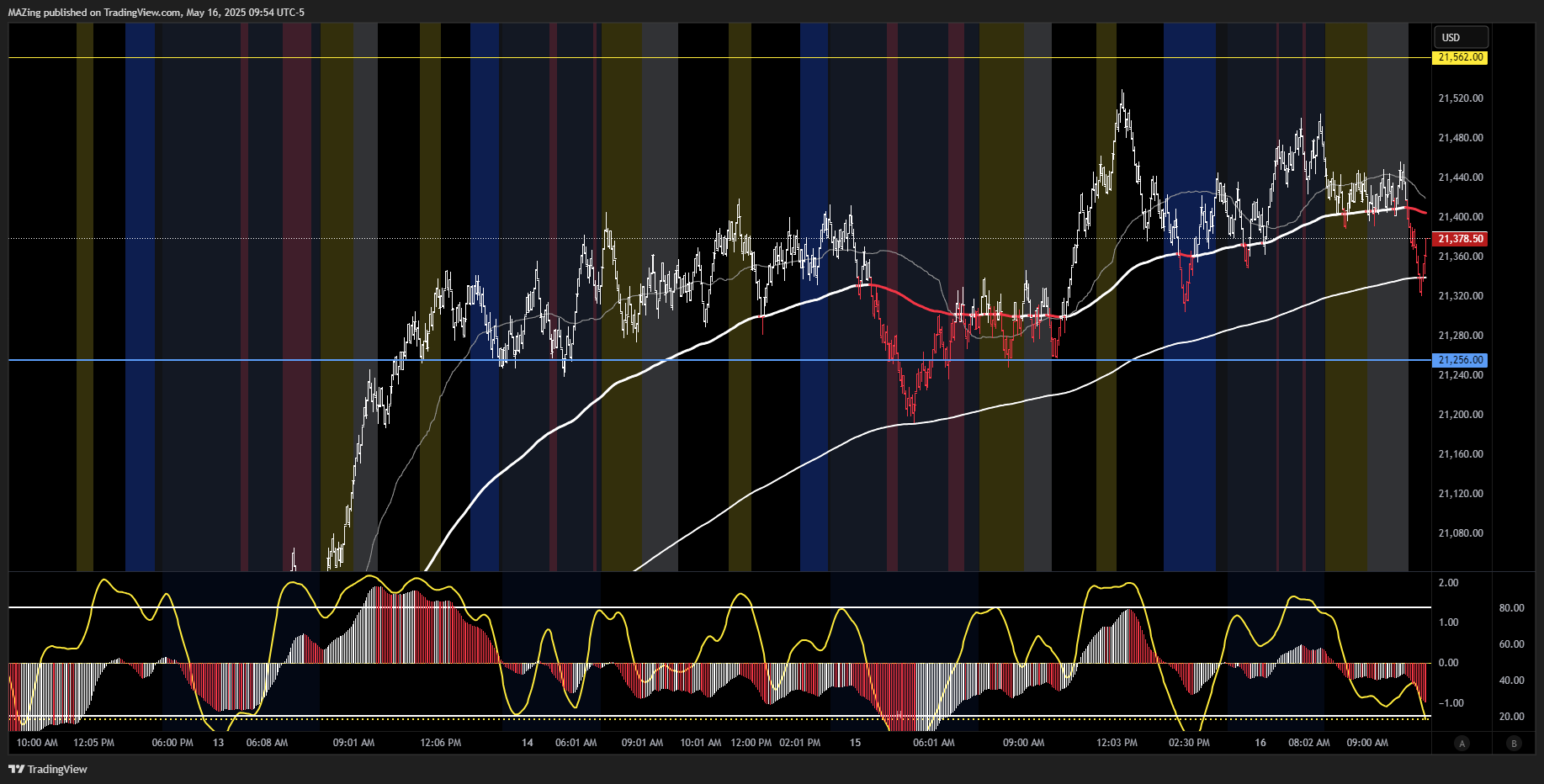Click the 21,440.00 price axis value

pos(1461,177)
